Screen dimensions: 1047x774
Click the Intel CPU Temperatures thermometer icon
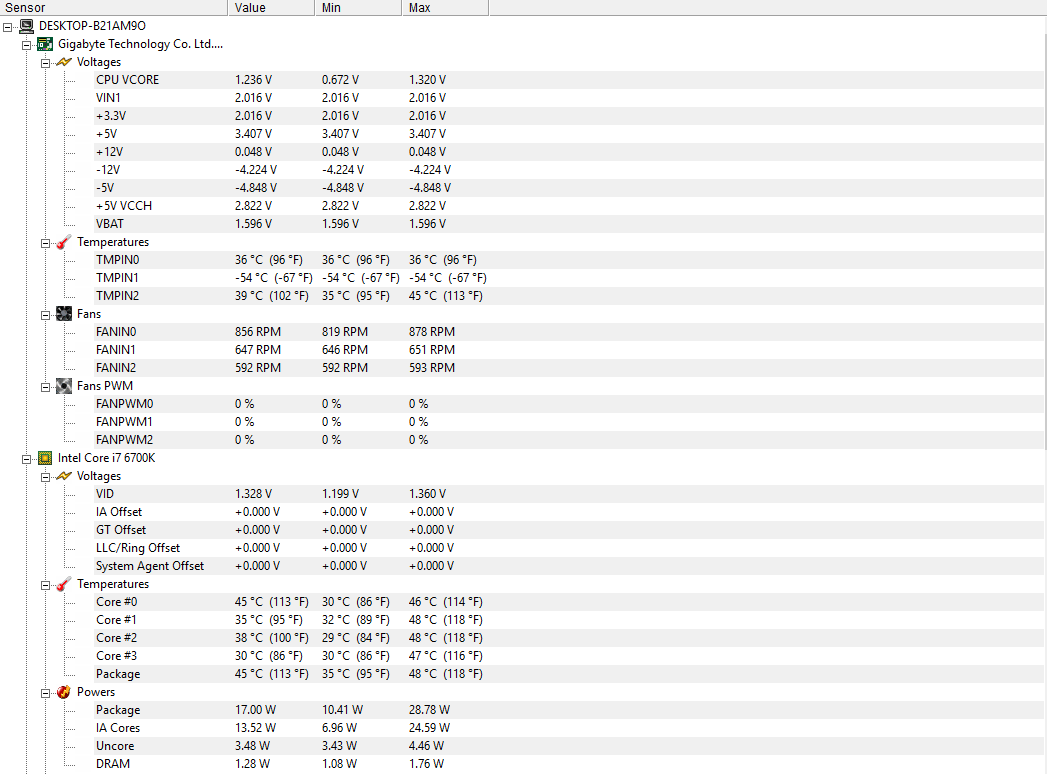click(63, 584)
